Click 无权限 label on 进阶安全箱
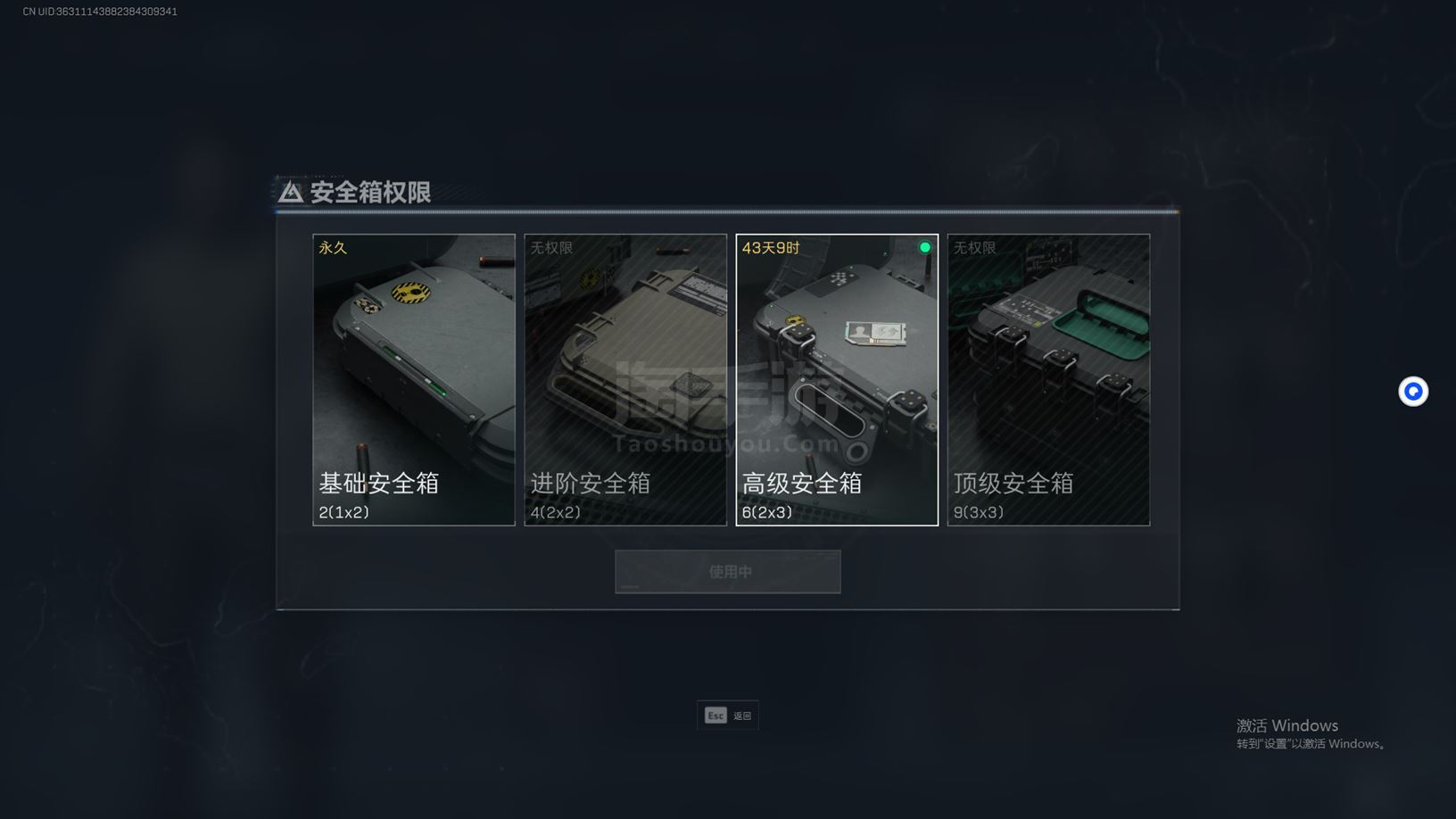Image resolution: width=1456 pixels, height=819 pixels. (x=551, y=248)
